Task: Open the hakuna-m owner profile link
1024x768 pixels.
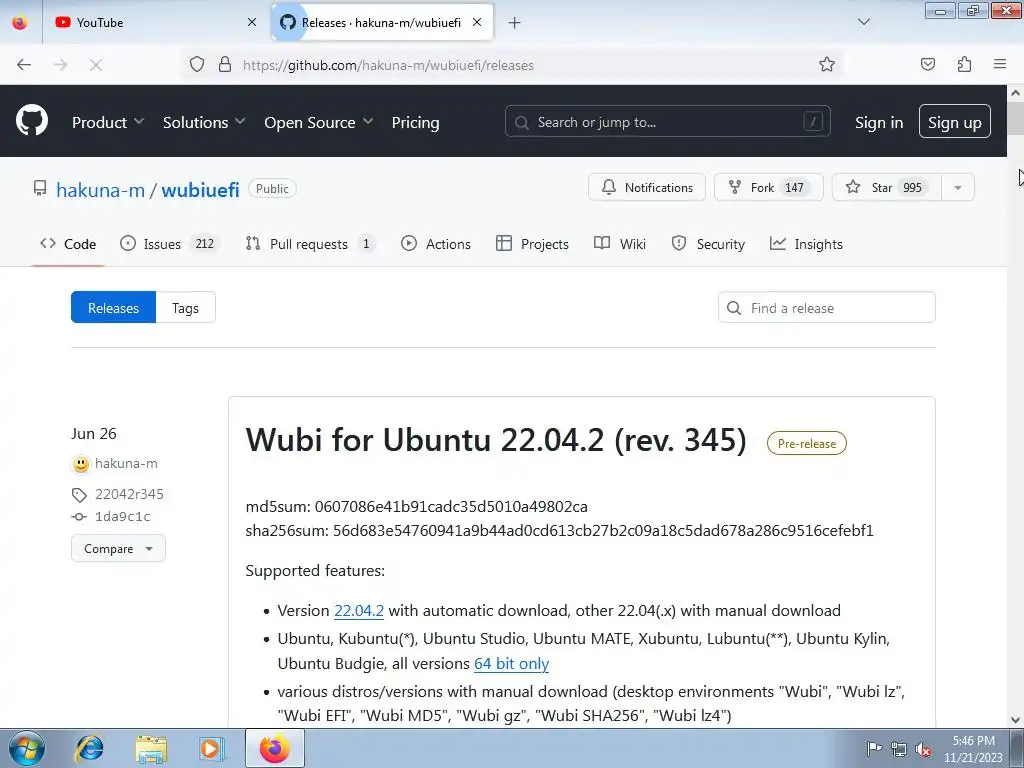Action: coord(101,189)
